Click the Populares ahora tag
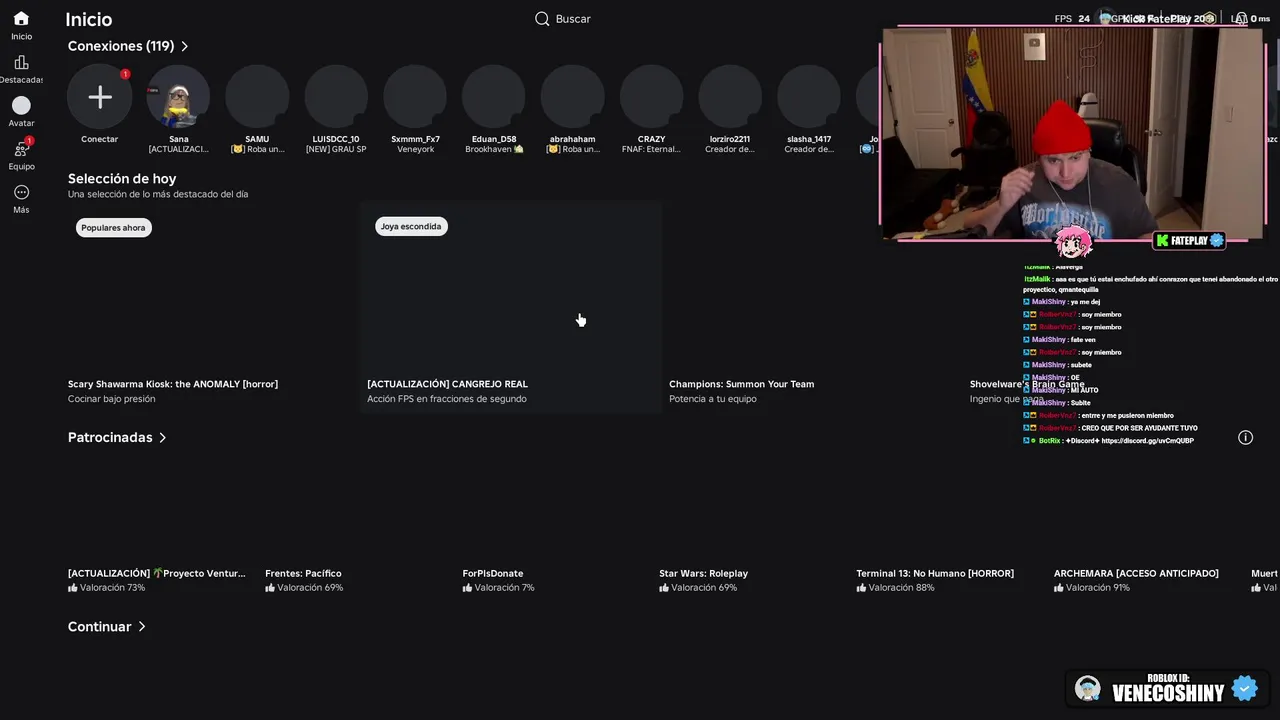Screen dimensions: 1280x720 [113, 227]
